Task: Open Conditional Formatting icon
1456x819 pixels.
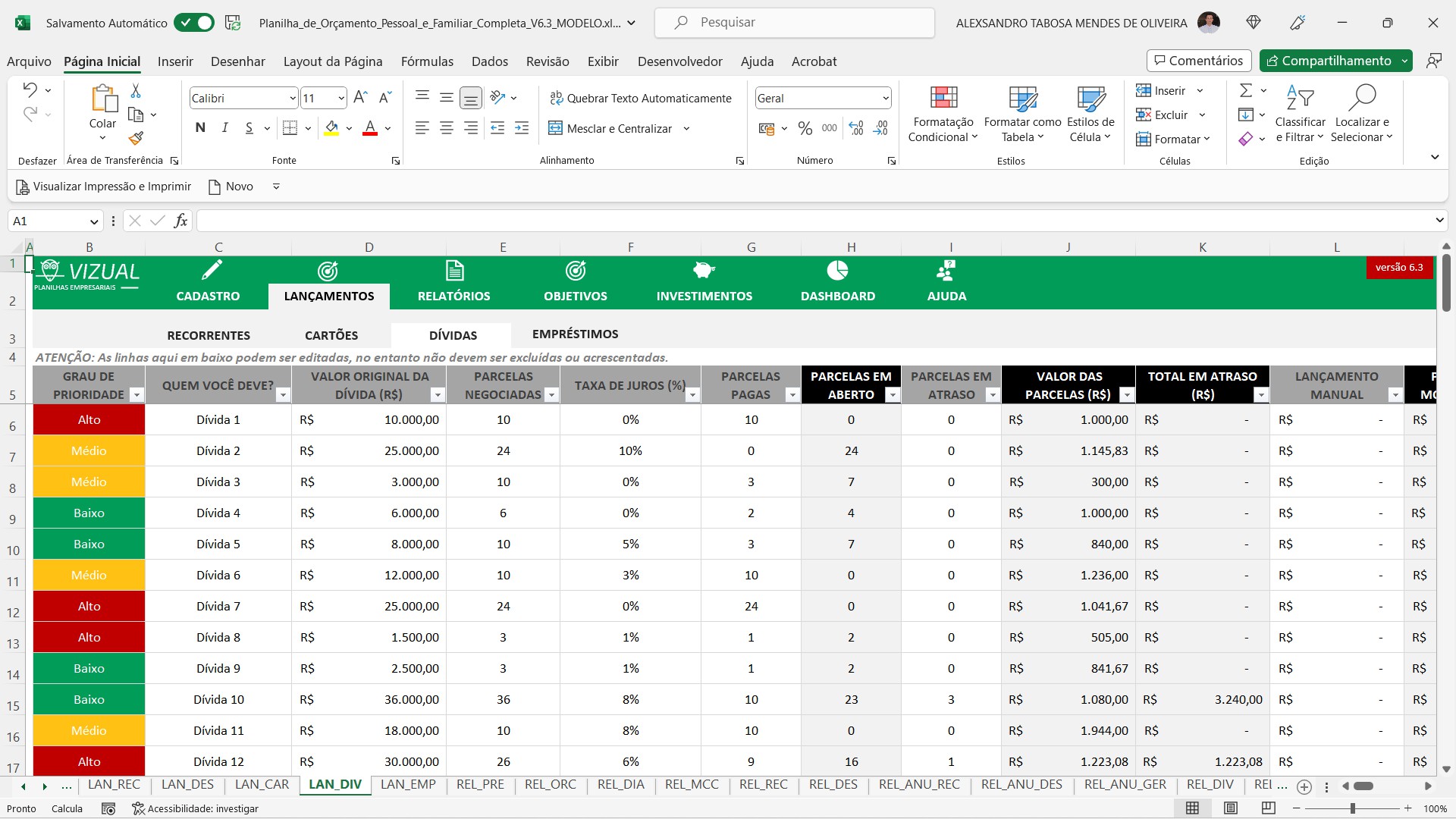Action: pyautogui.click(x=943, y=98)
